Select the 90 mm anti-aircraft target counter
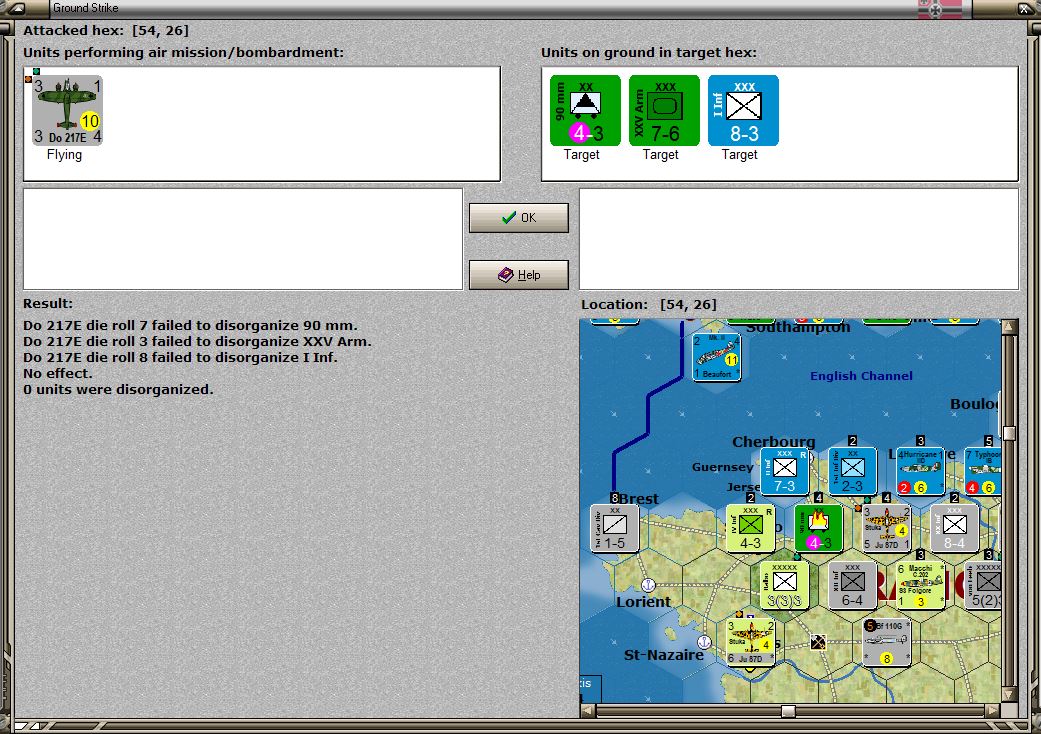Image resolution: width=1041 pixels, height=734 pixels. [585, 110]
